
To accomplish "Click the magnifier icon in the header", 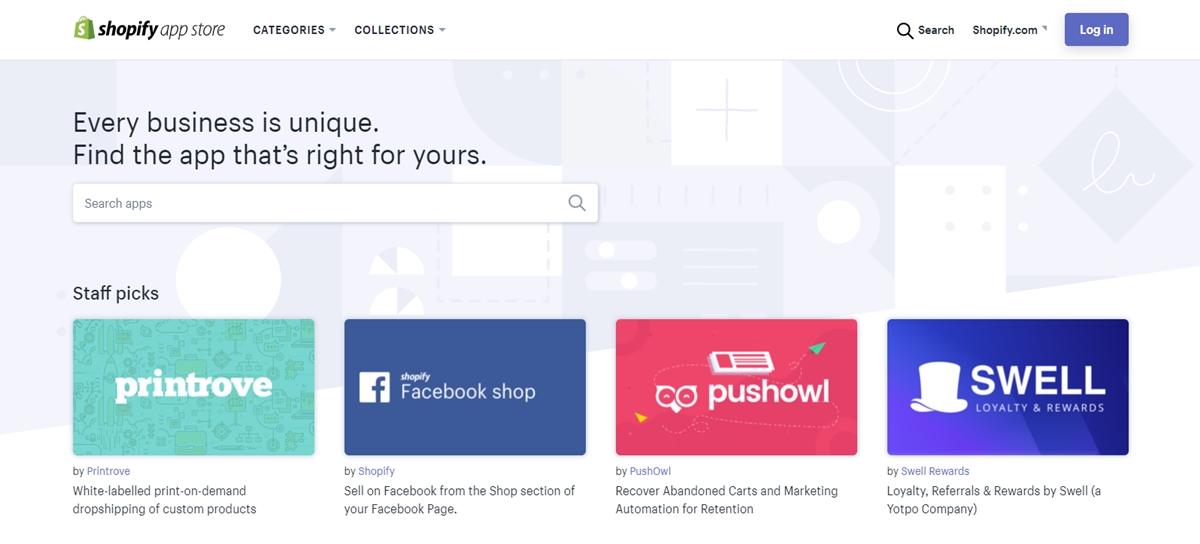I will pos(905,30).
